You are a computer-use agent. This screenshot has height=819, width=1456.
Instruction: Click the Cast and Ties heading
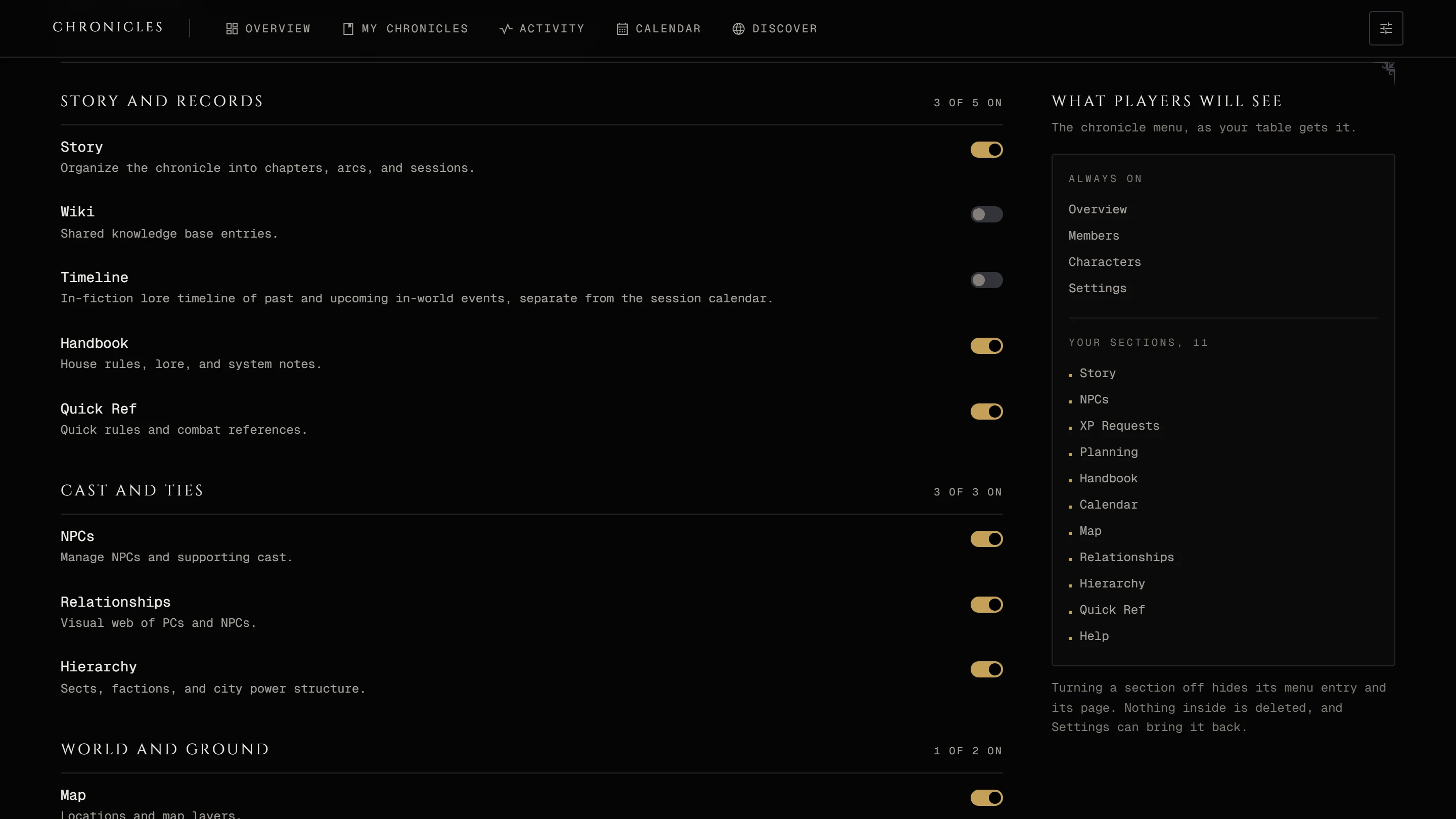[131, 490]
